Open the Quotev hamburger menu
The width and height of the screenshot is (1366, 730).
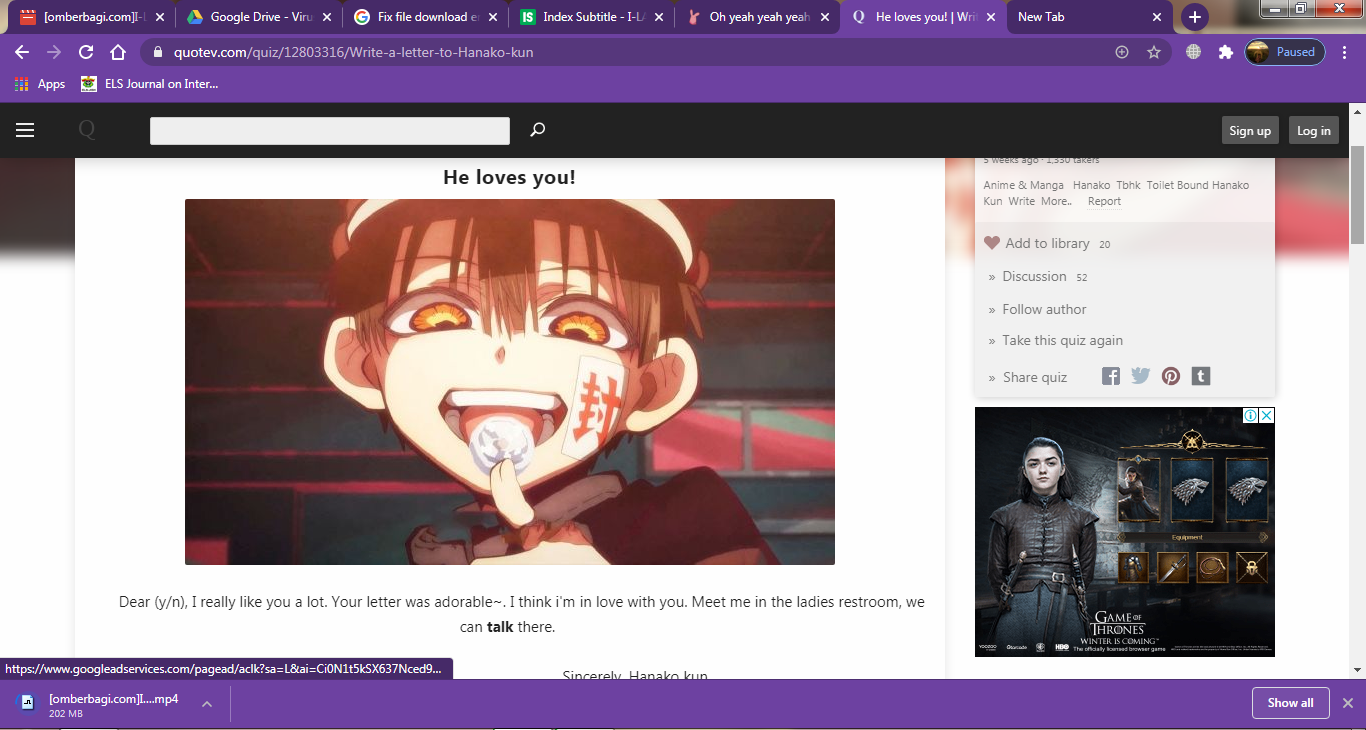point(25,130)
